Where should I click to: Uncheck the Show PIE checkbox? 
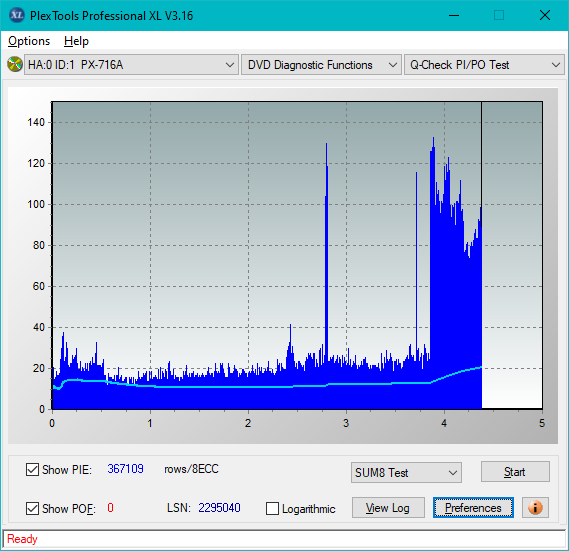32,469
